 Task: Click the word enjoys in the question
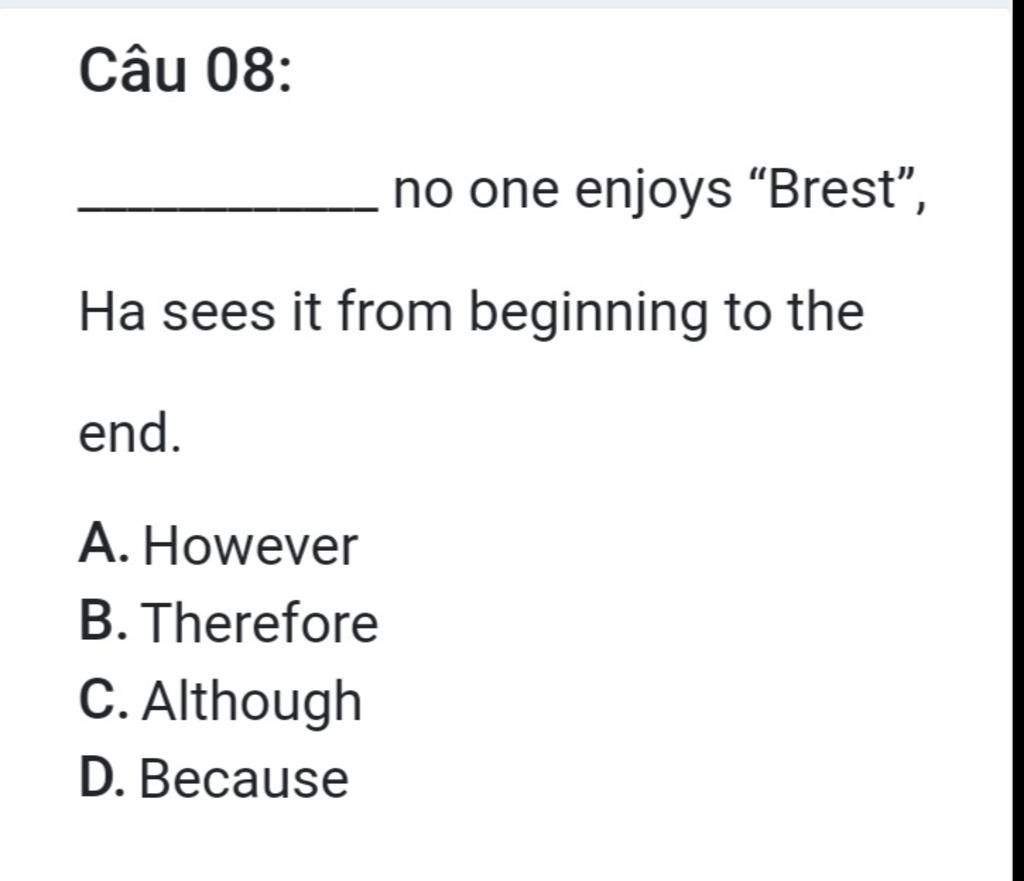click(x=653, y=193)
